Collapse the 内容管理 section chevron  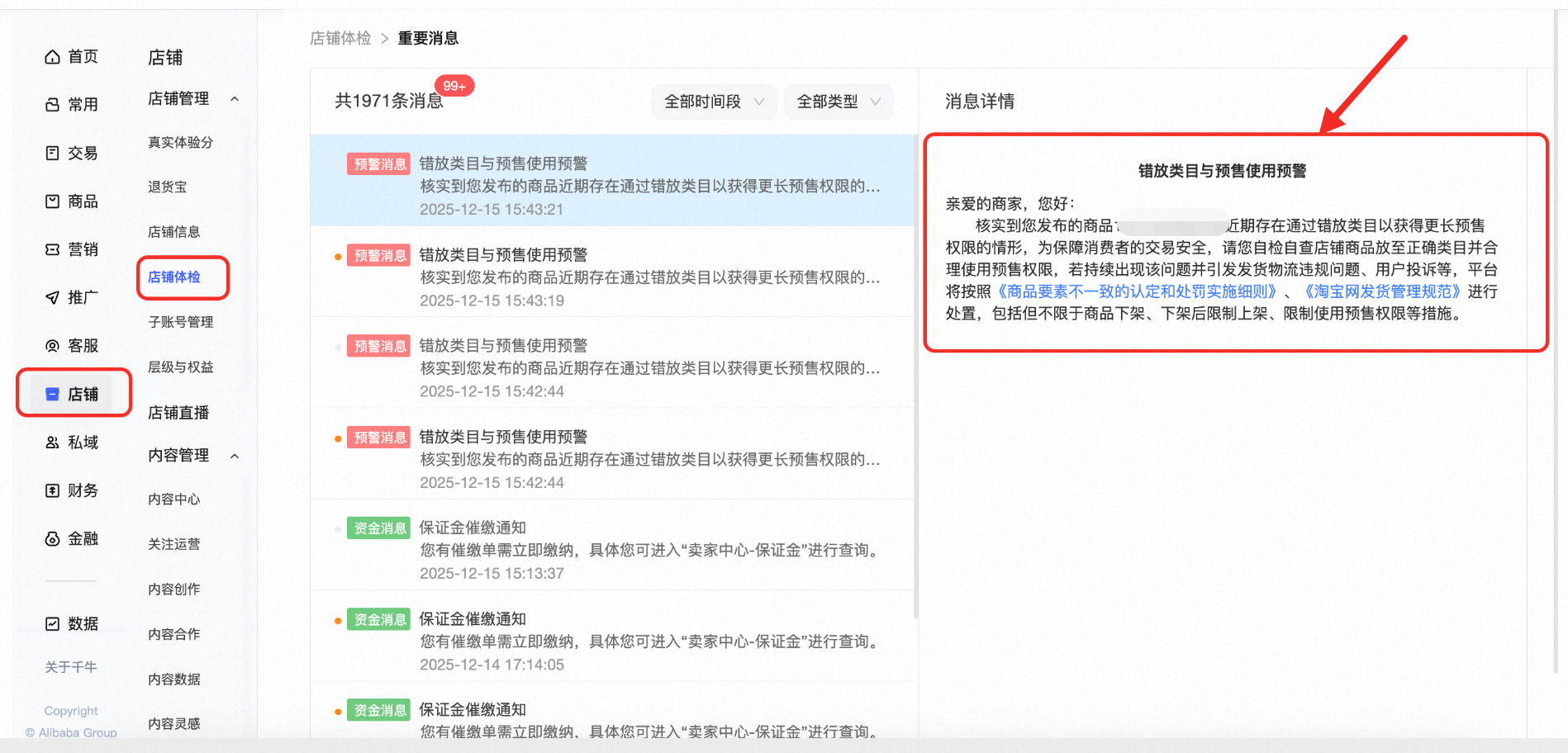(x=235, y=456)
